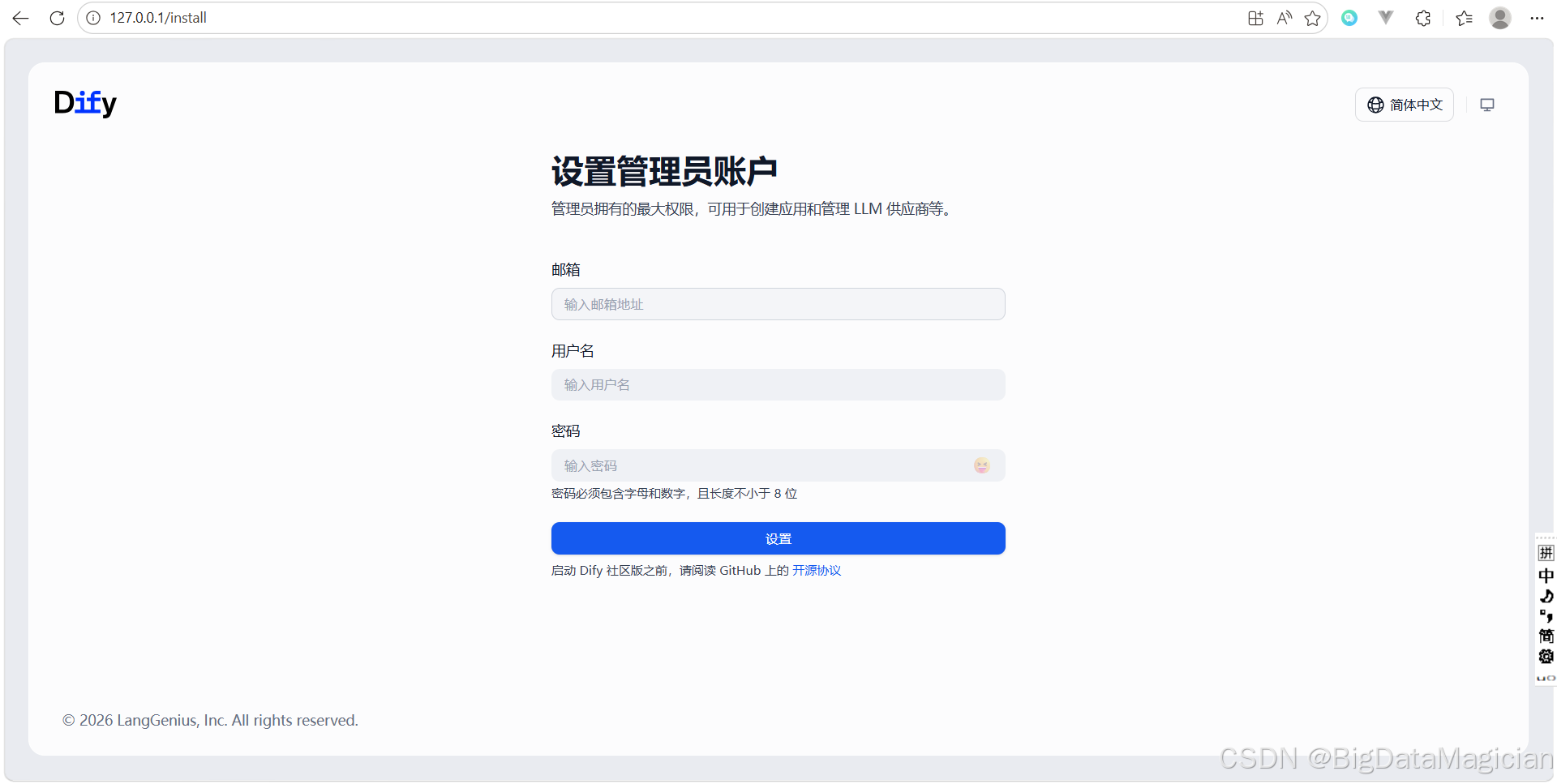The height and width of the screenshot is (784, 1557).
Task: Switch IME 中 Chinese/English mode
Action: 1546,576
